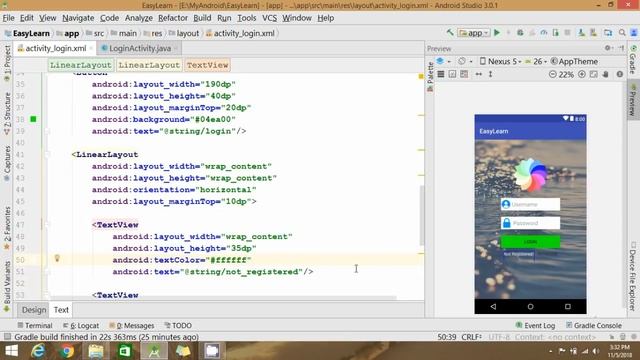Open the SDK Manager icon
640x360 pixels.
click(593, 33)
